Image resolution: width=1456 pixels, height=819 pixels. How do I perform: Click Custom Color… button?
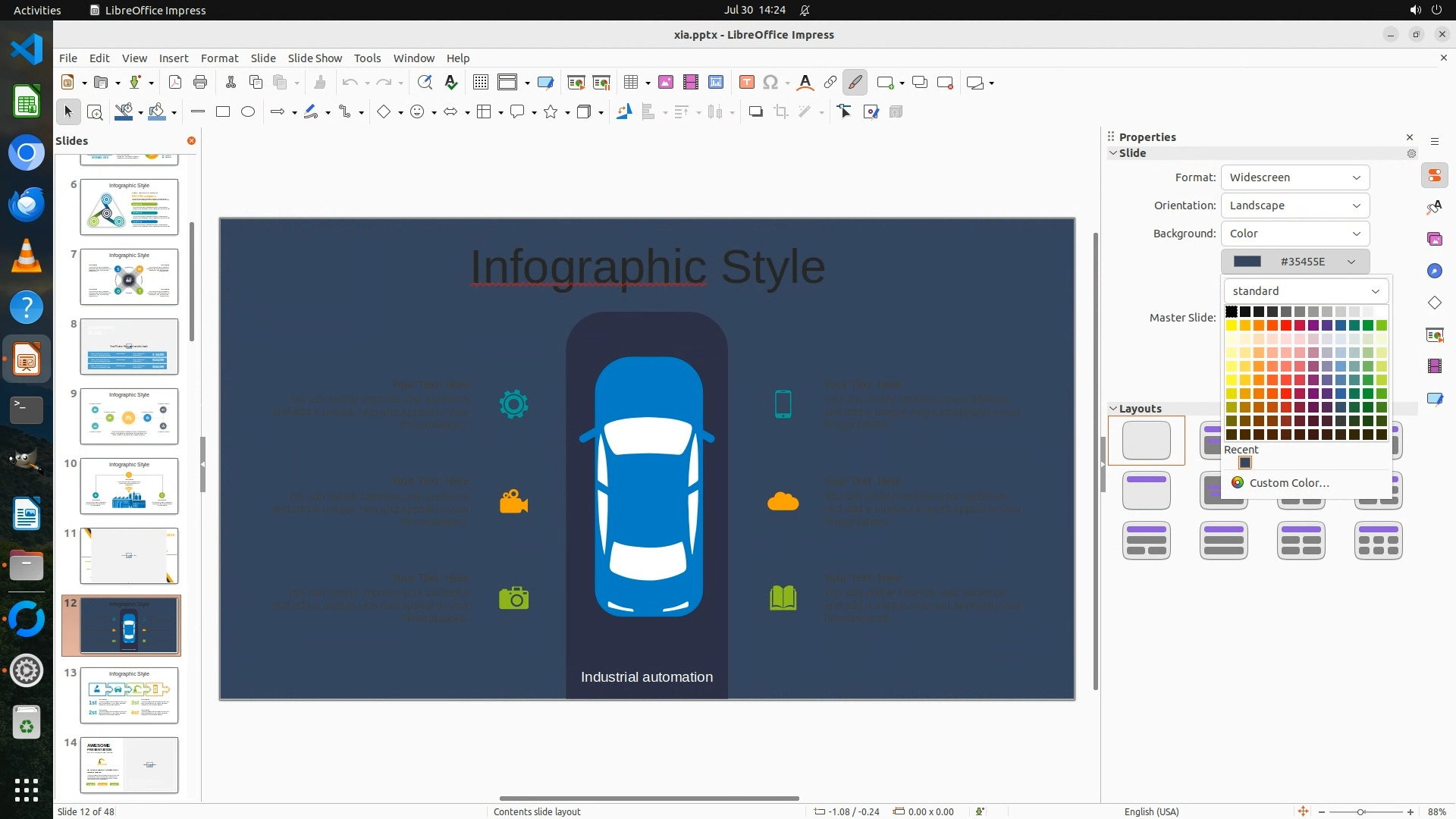pos(1288,483)
